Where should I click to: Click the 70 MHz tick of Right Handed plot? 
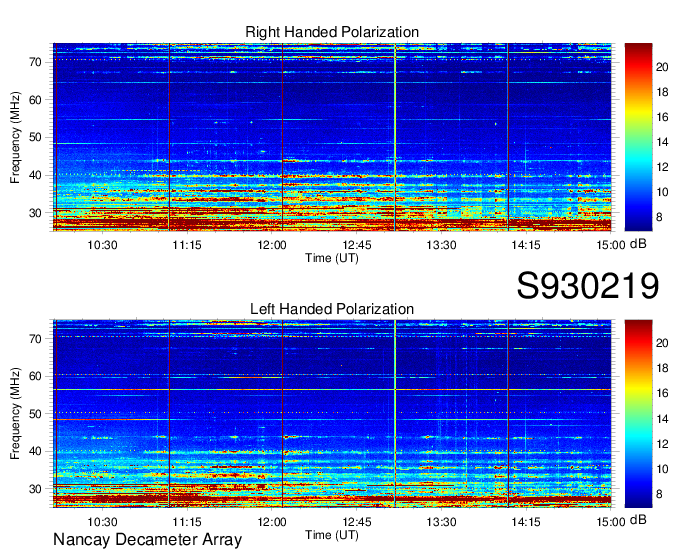[x=35, y=62]
